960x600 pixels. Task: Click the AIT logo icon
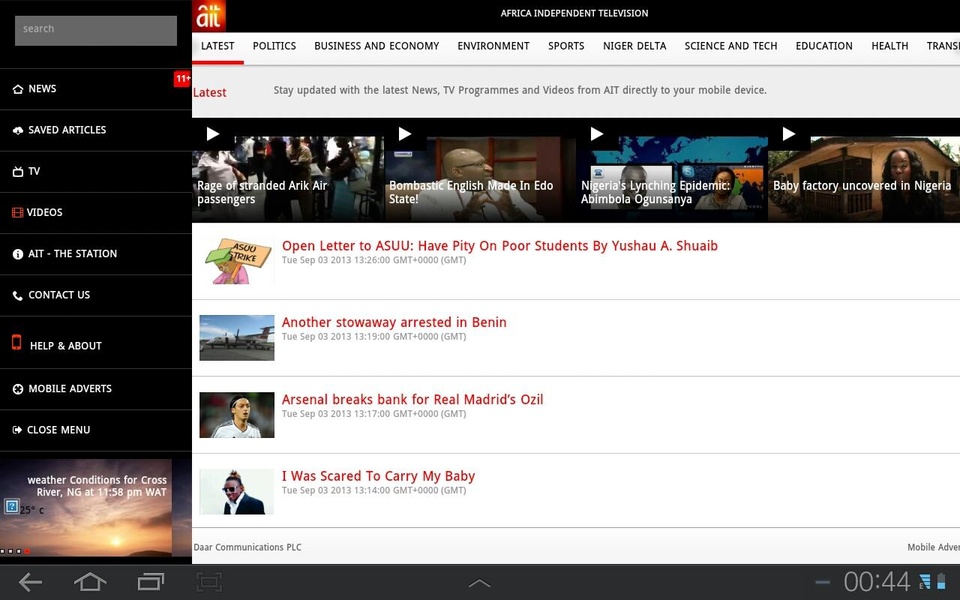pos(209,15)
